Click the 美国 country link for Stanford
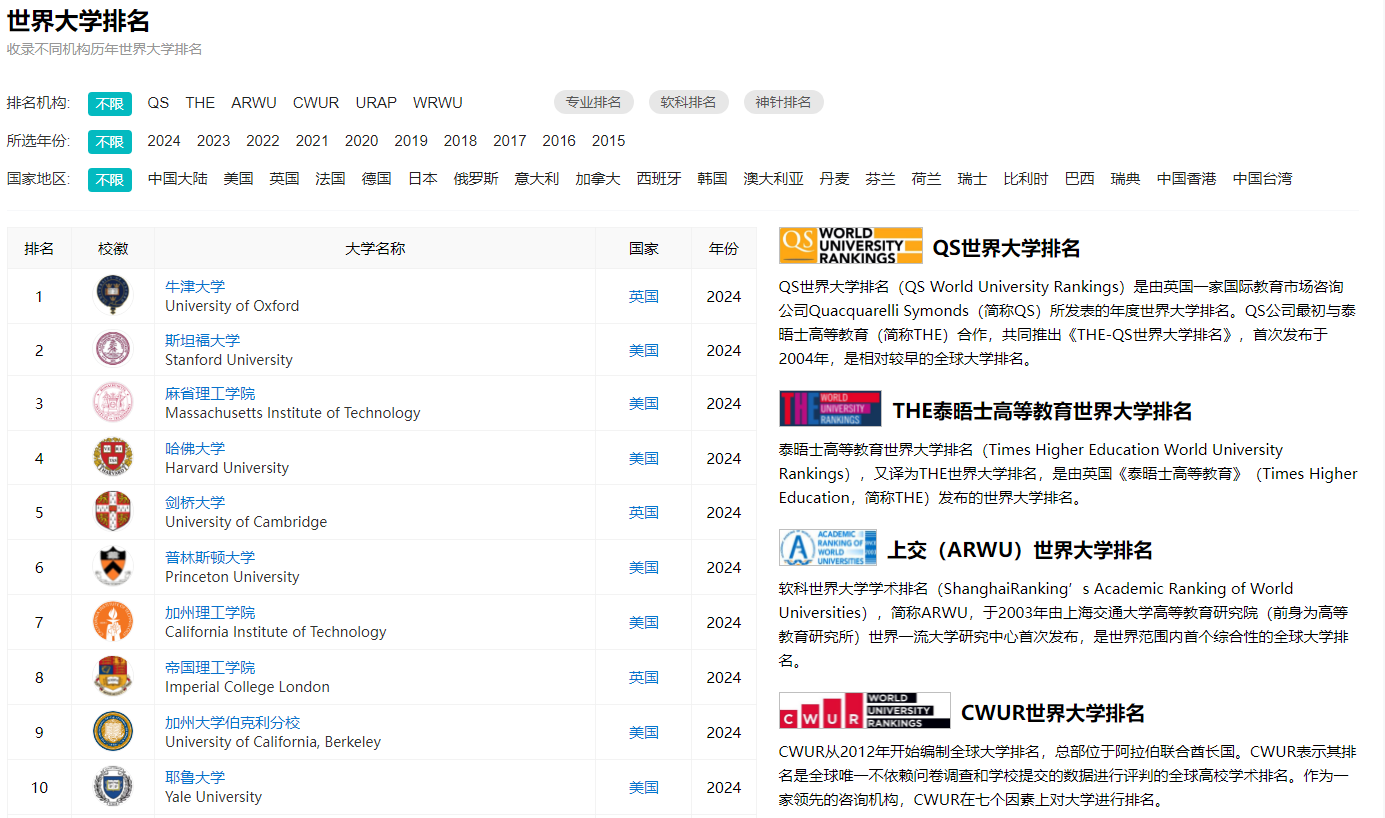Image resolution: width=1385 pixels, height=818 pixels. [643, 350]
